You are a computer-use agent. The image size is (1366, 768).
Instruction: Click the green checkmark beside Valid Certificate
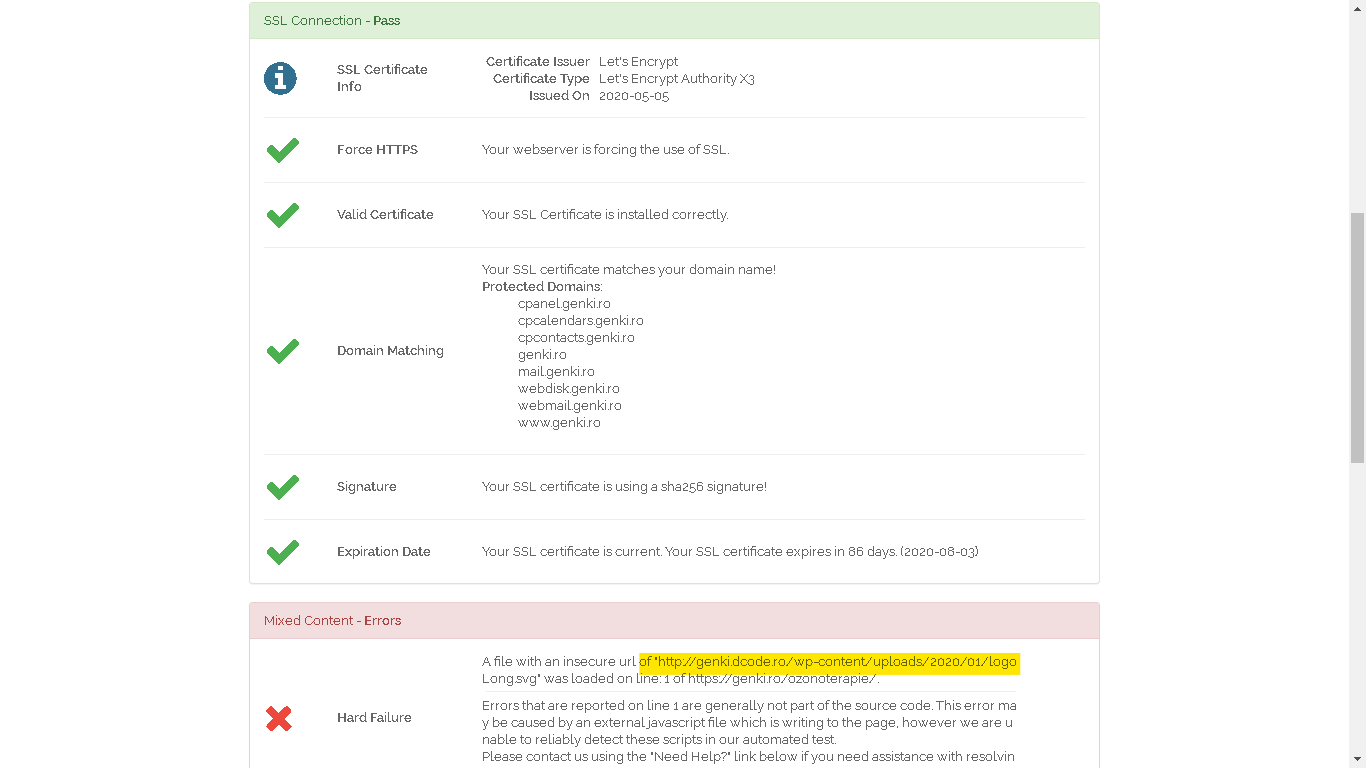(x=283, y=215)
